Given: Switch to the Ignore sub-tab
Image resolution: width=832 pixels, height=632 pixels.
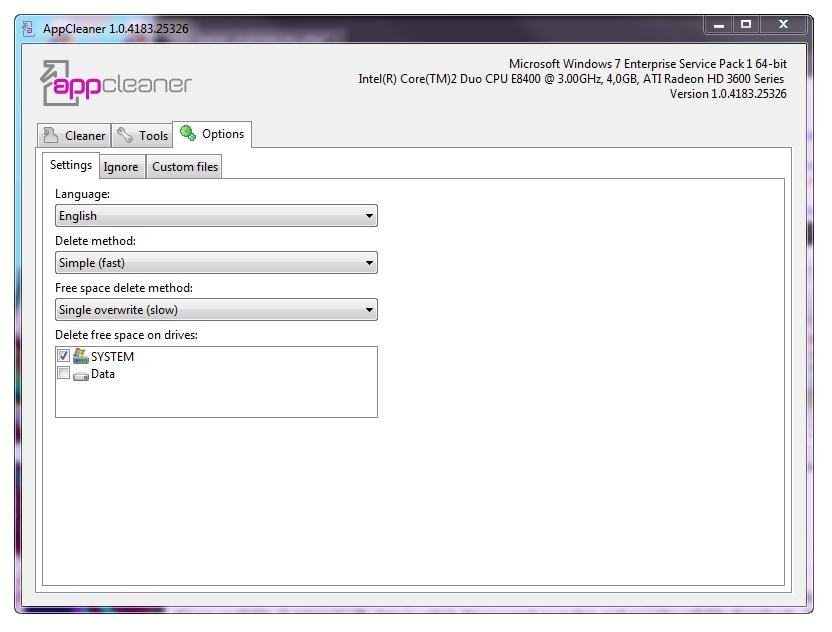Looking at the screenshot, I should pos(121,167).
